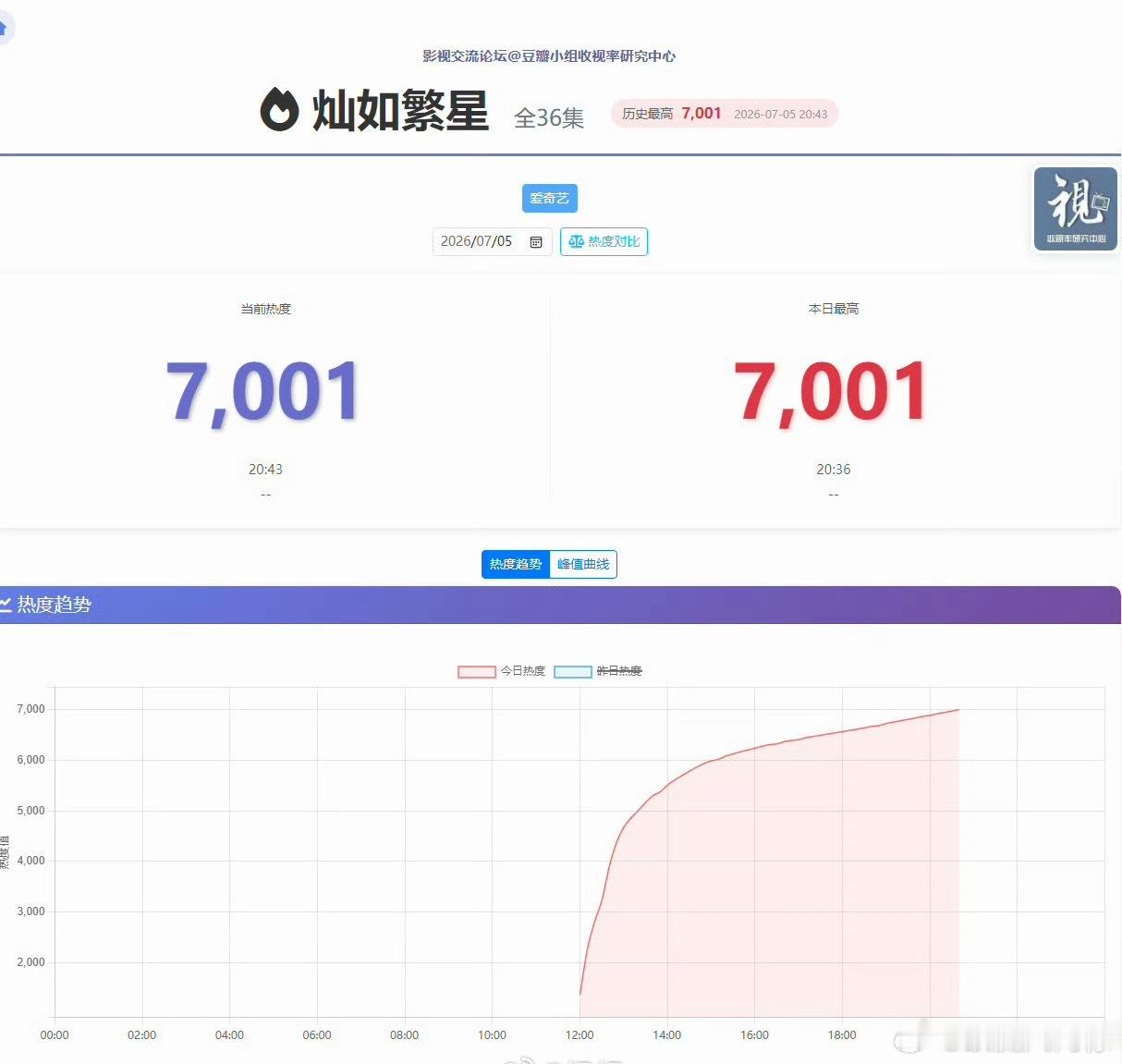The width and height of the screenshot is (1122, 1064).
Task: Select the 爱奇艺 platform tag
Action: [549, 199]
